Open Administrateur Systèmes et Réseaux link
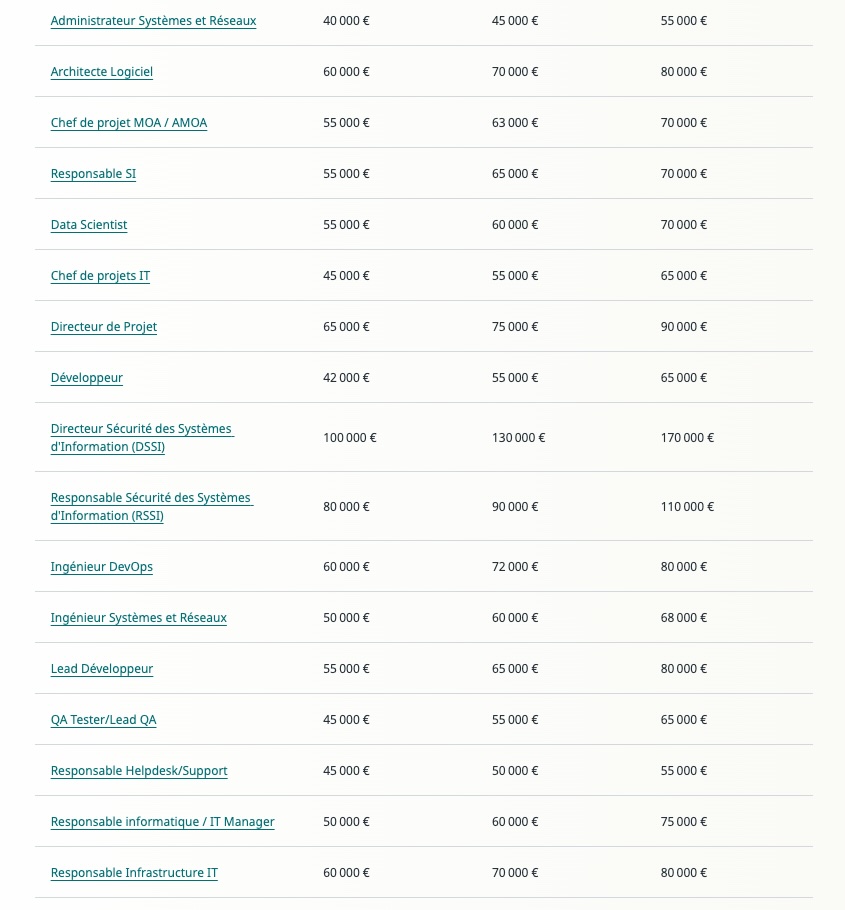The image size is (845, 910). click(153, 21)
